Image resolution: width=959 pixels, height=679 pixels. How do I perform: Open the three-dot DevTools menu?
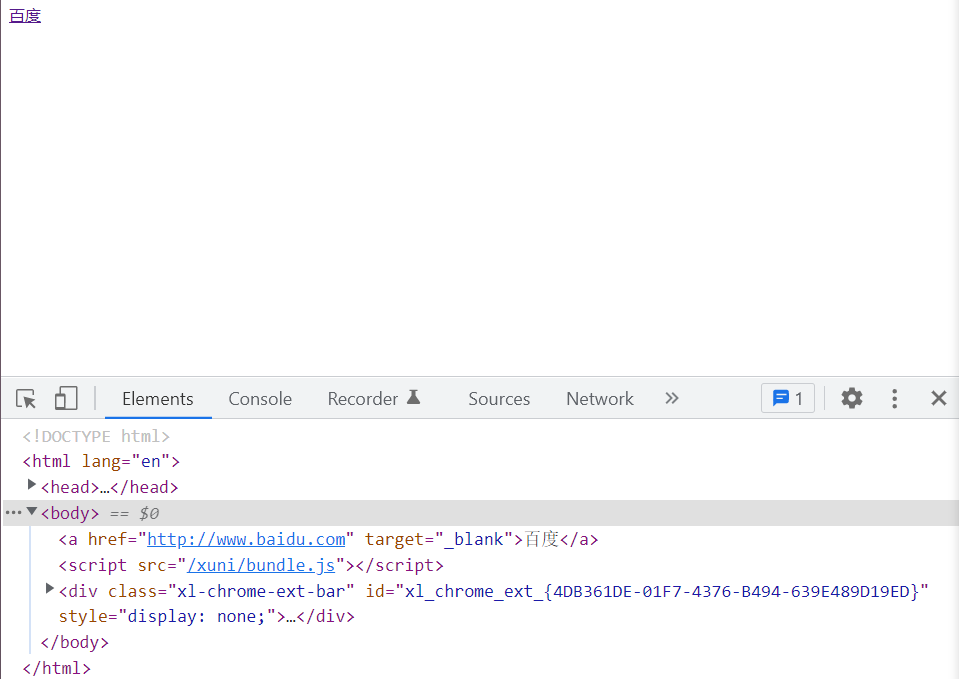click(894, 398)
